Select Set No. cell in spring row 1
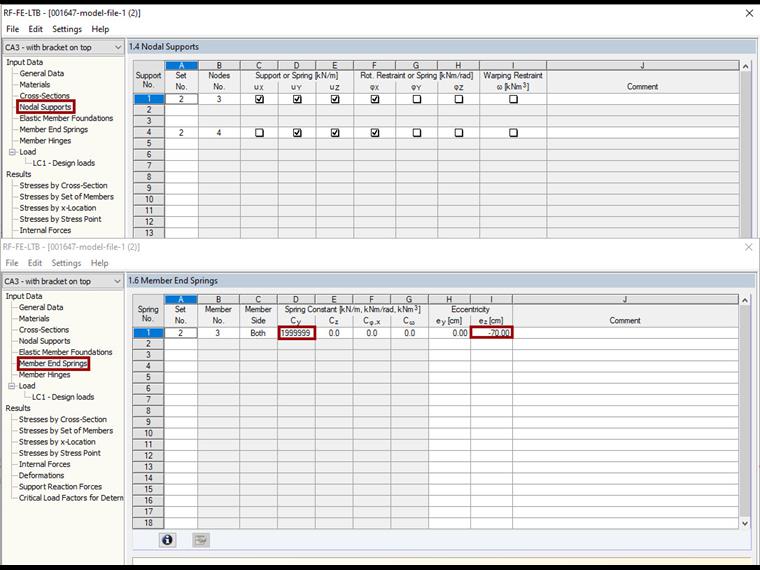This screenshot has width=760, height=570. click(x=181, y=333)
